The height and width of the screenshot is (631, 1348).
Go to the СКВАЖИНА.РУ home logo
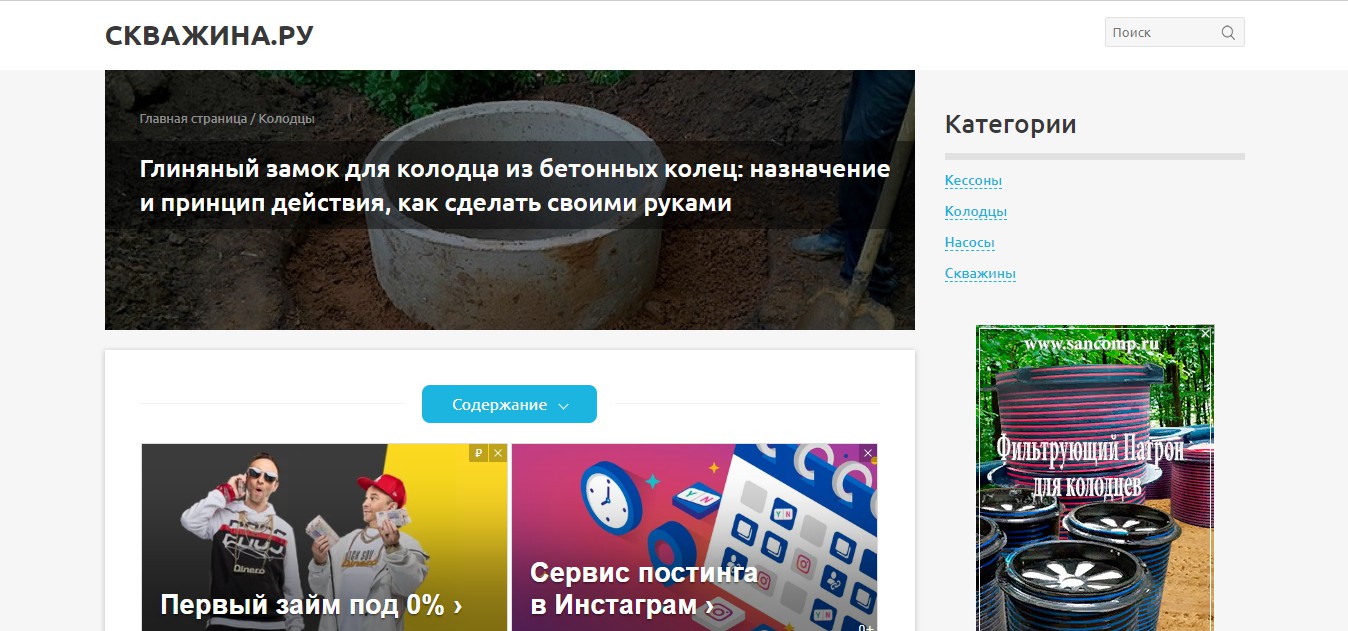tap(209, 36)
